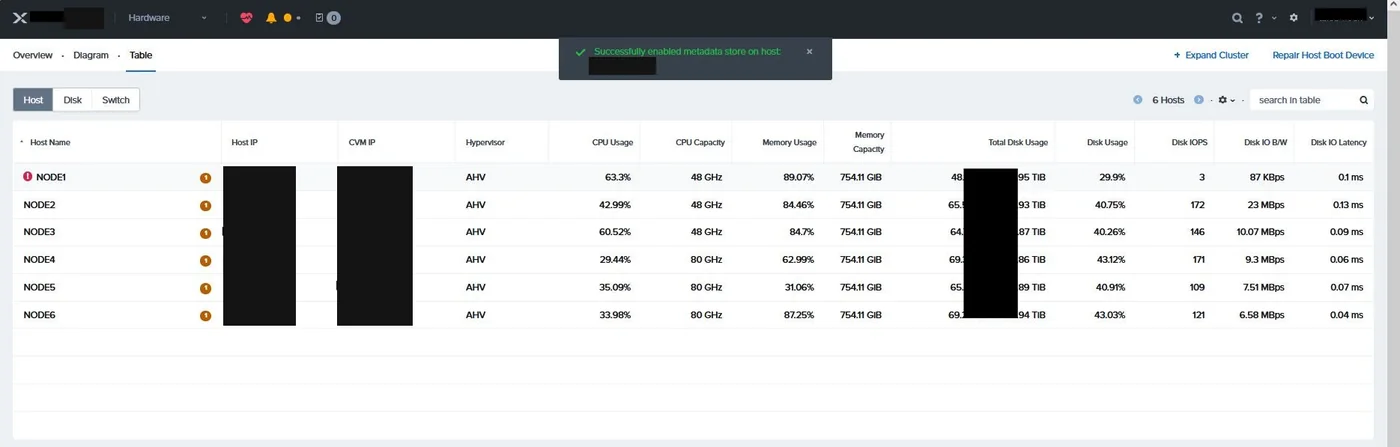Click the orange warning badge on NODE6
1400x447 pixels.
[x=205, y=315]
